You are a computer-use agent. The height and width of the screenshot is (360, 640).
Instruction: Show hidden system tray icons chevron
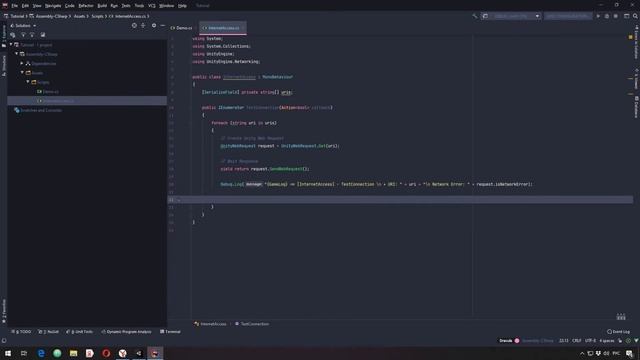click(582, 353)
